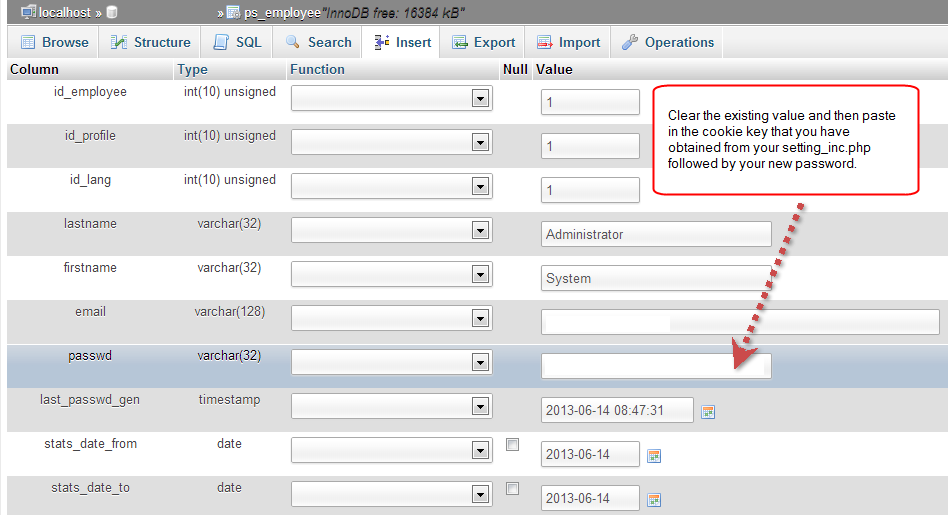Click the firstname field containing System
Viewport: 948px width, 515px height.
(656, 278)
